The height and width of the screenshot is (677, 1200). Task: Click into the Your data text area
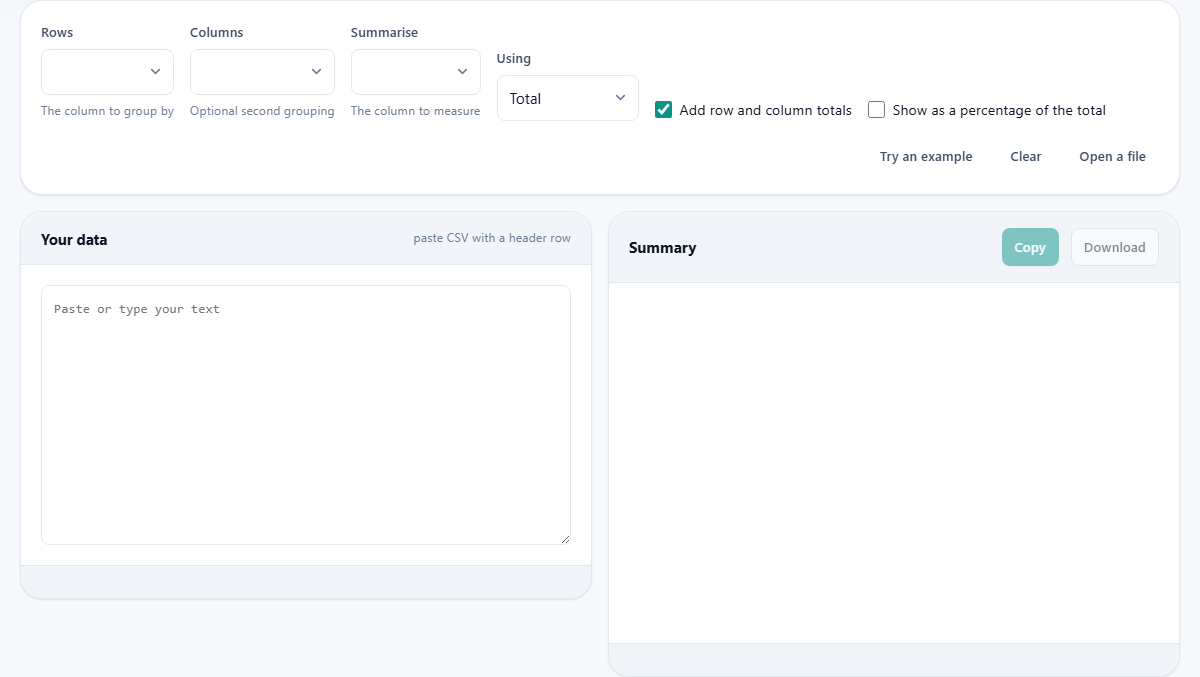click(x=306, y=415)
